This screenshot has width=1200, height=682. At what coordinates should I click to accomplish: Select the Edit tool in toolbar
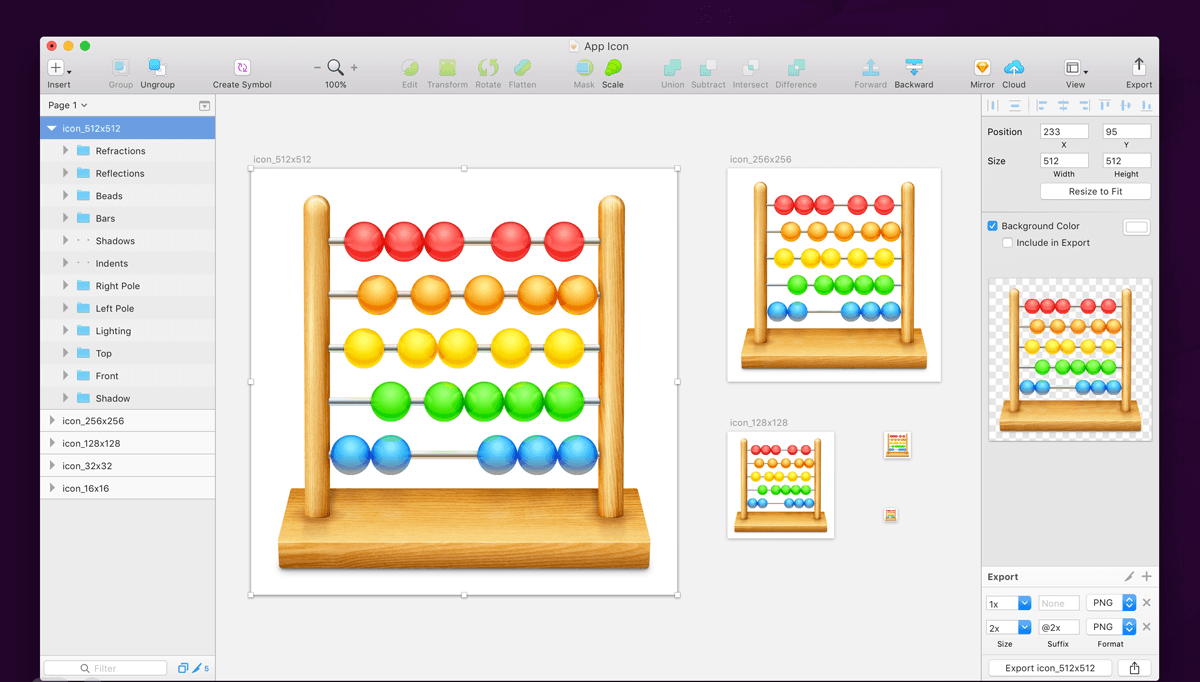[410, 67]
